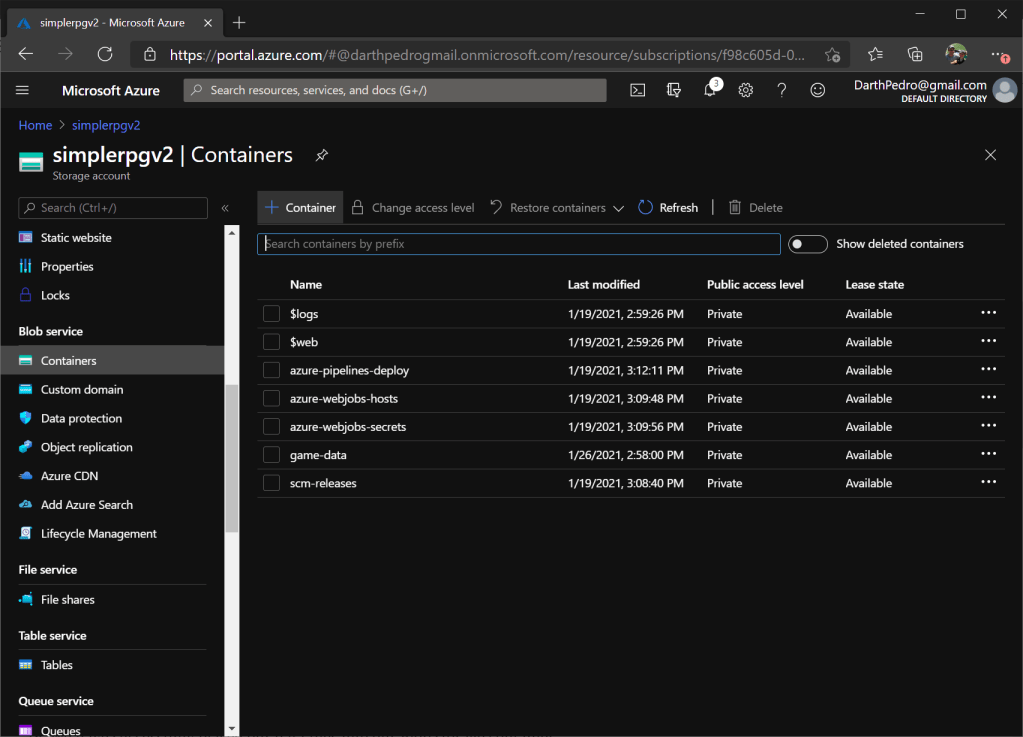This screenshot has width=1023, height=737.
Task: Click the Home breadcrumb link
Action: coord(35,125)
